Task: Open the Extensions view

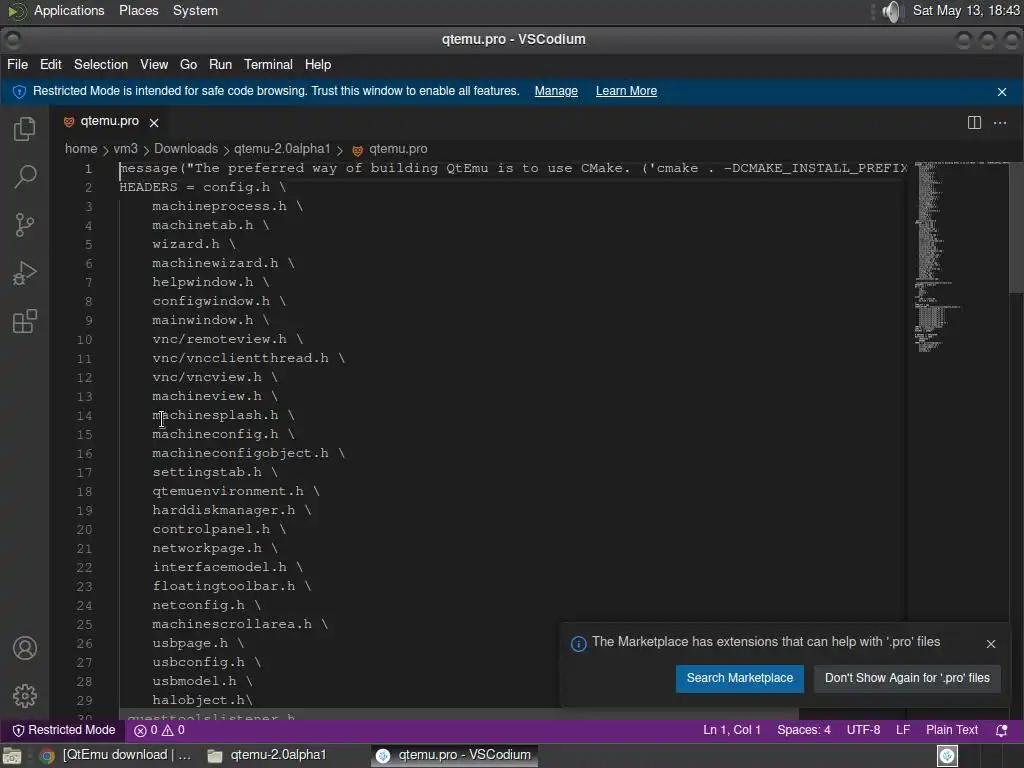Action: [x=25, y=321]
